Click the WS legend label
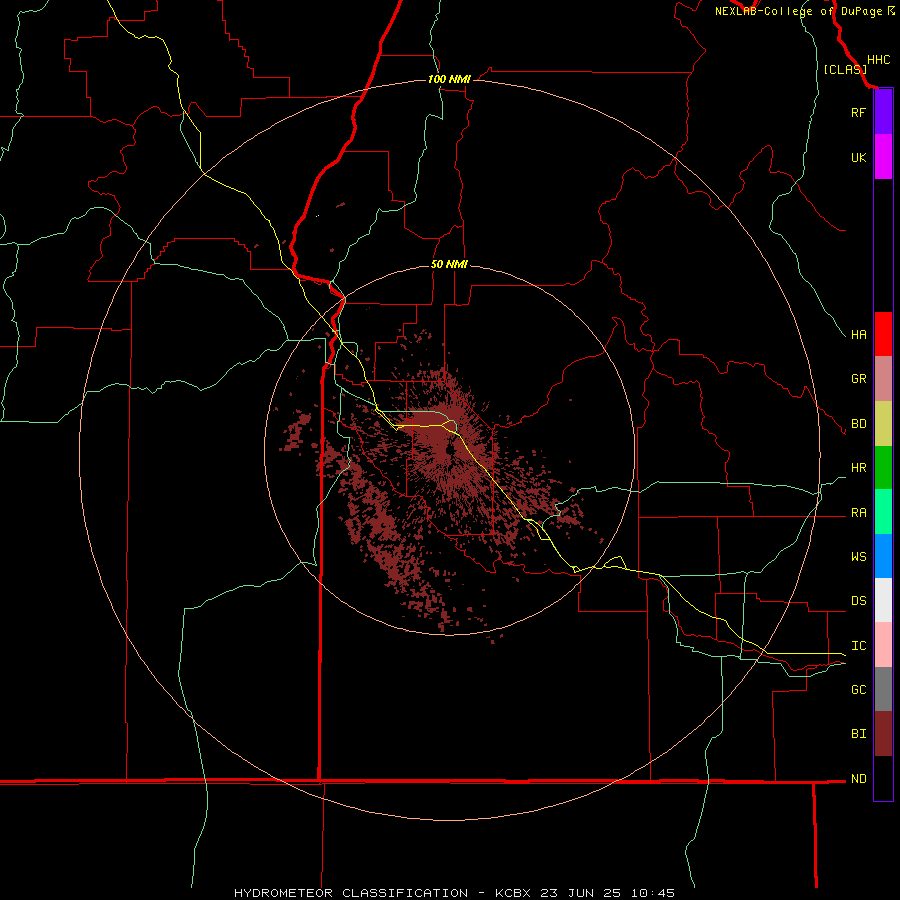The width and height of the screenshot is (900, 900). (858, 557)
